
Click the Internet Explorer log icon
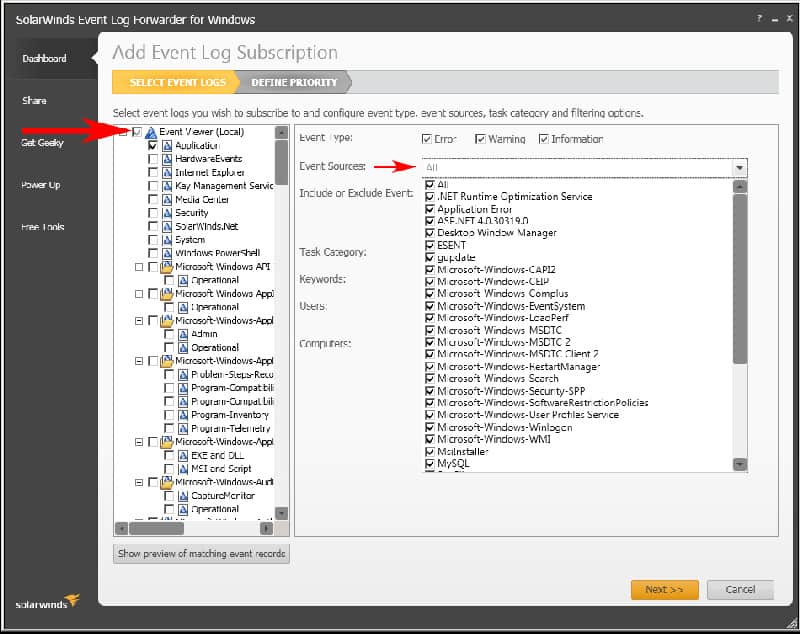[167, 172]
